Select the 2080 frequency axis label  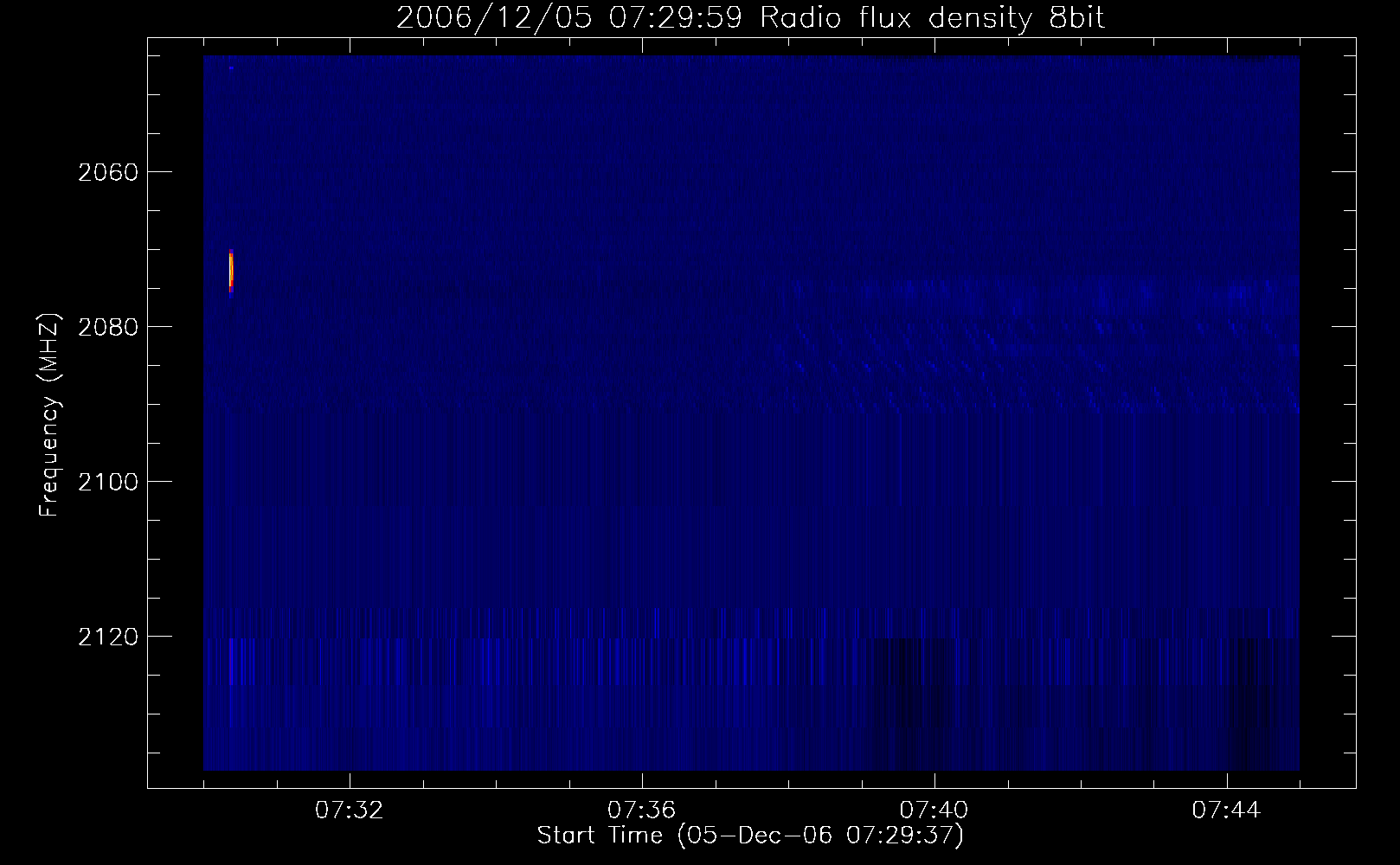tap(108, 327)
